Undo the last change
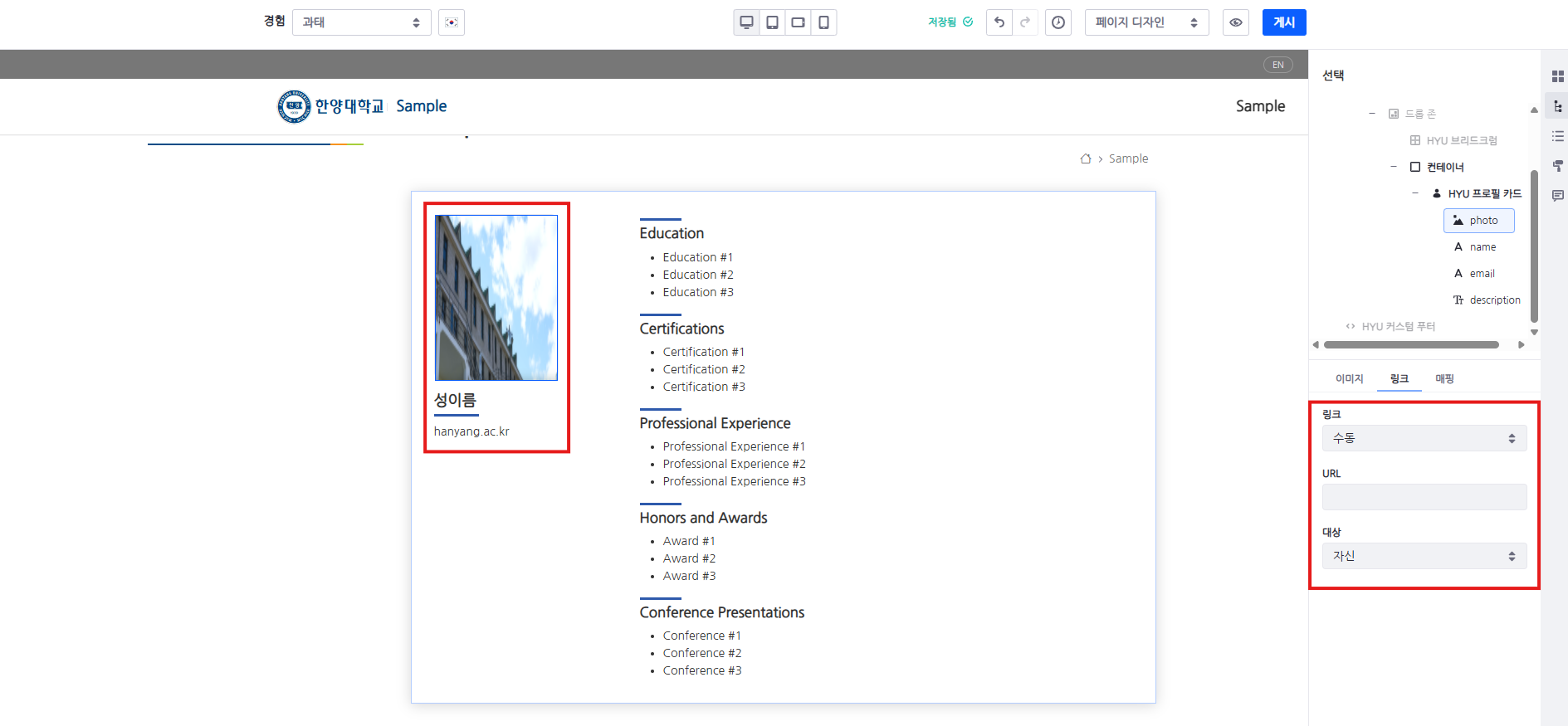Viewport: 1568px width, 726px height. [x=999, y=22]
